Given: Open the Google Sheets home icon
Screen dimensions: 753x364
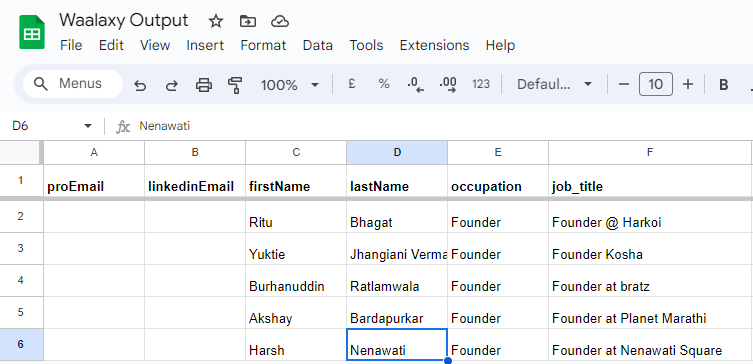Looking at the screenshot, I should click(32, 32).
